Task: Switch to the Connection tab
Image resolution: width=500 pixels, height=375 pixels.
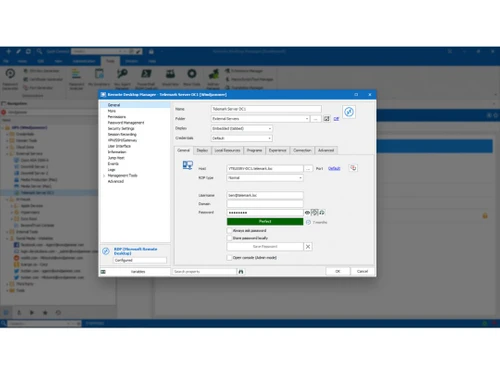Action: click(302, 150)
